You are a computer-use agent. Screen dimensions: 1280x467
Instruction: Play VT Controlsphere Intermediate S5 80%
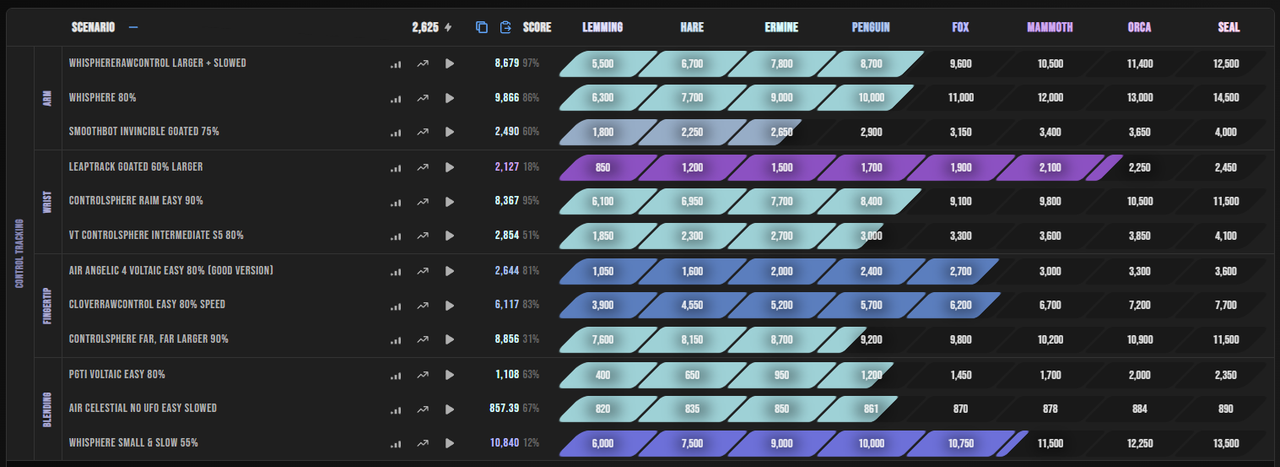(x=449, y=236)
